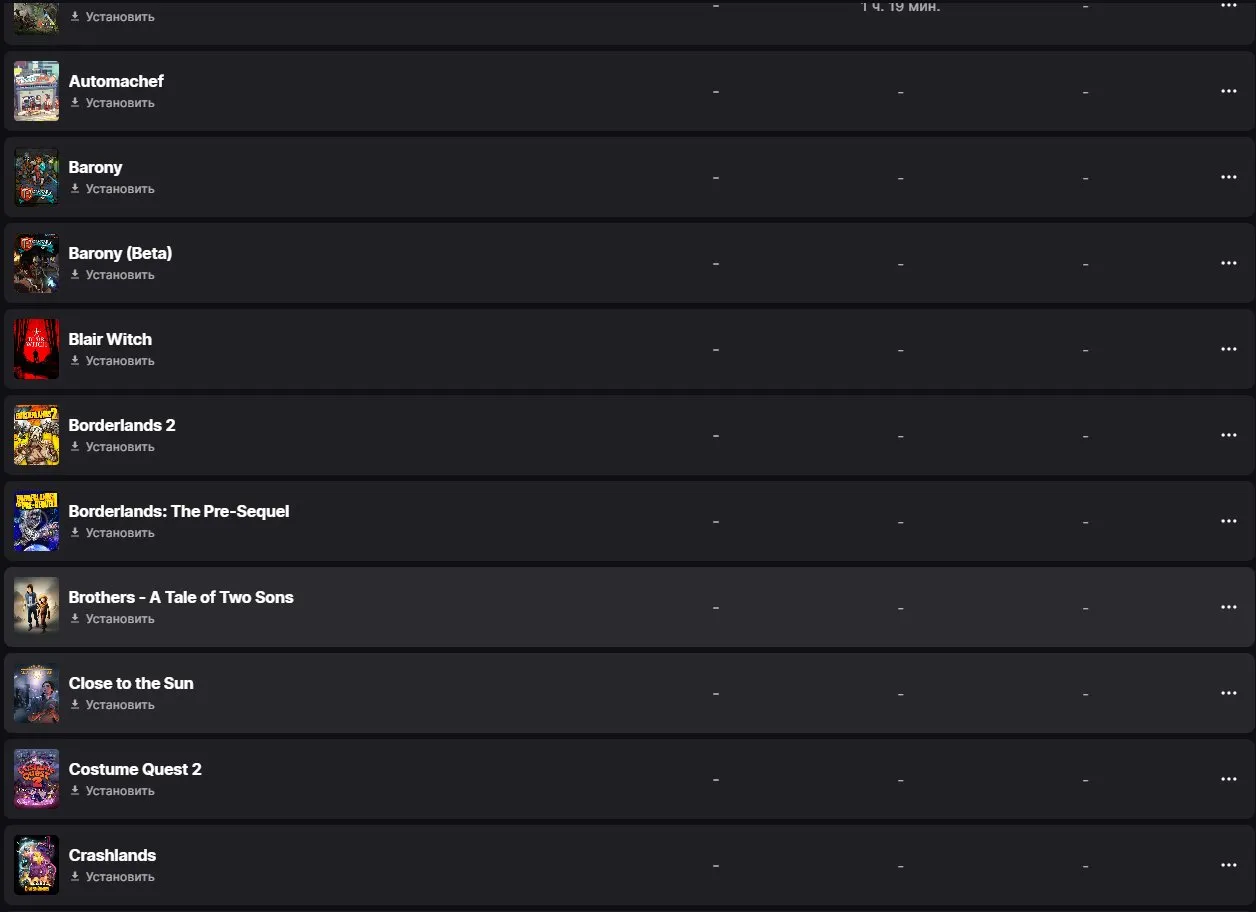Open the three-dot menu for Automachef
Image resolution: width=1256 pixels, height=912 pixels.
(x=1229, y=91)
